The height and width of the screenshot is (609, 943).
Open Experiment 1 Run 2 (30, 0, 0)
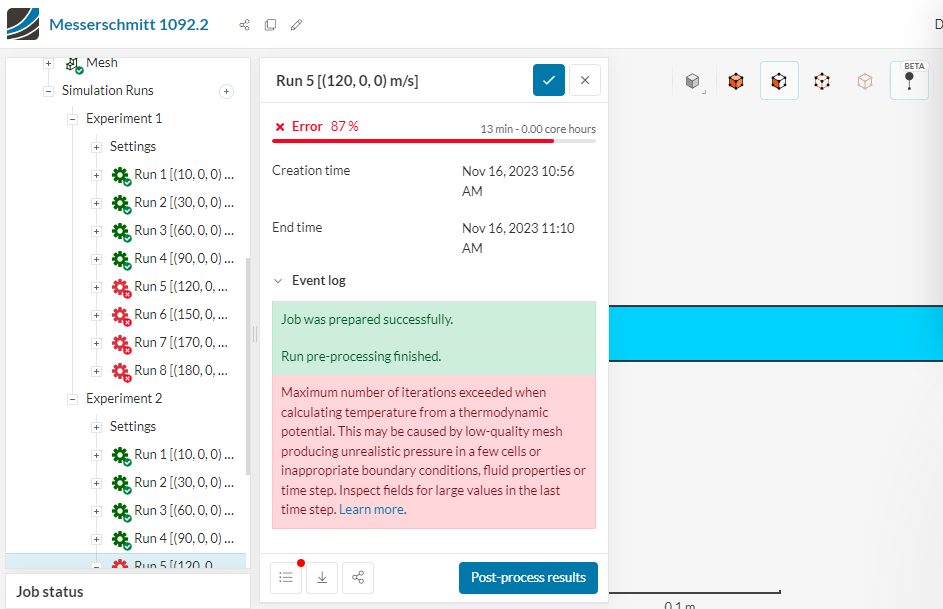point(184,203)
